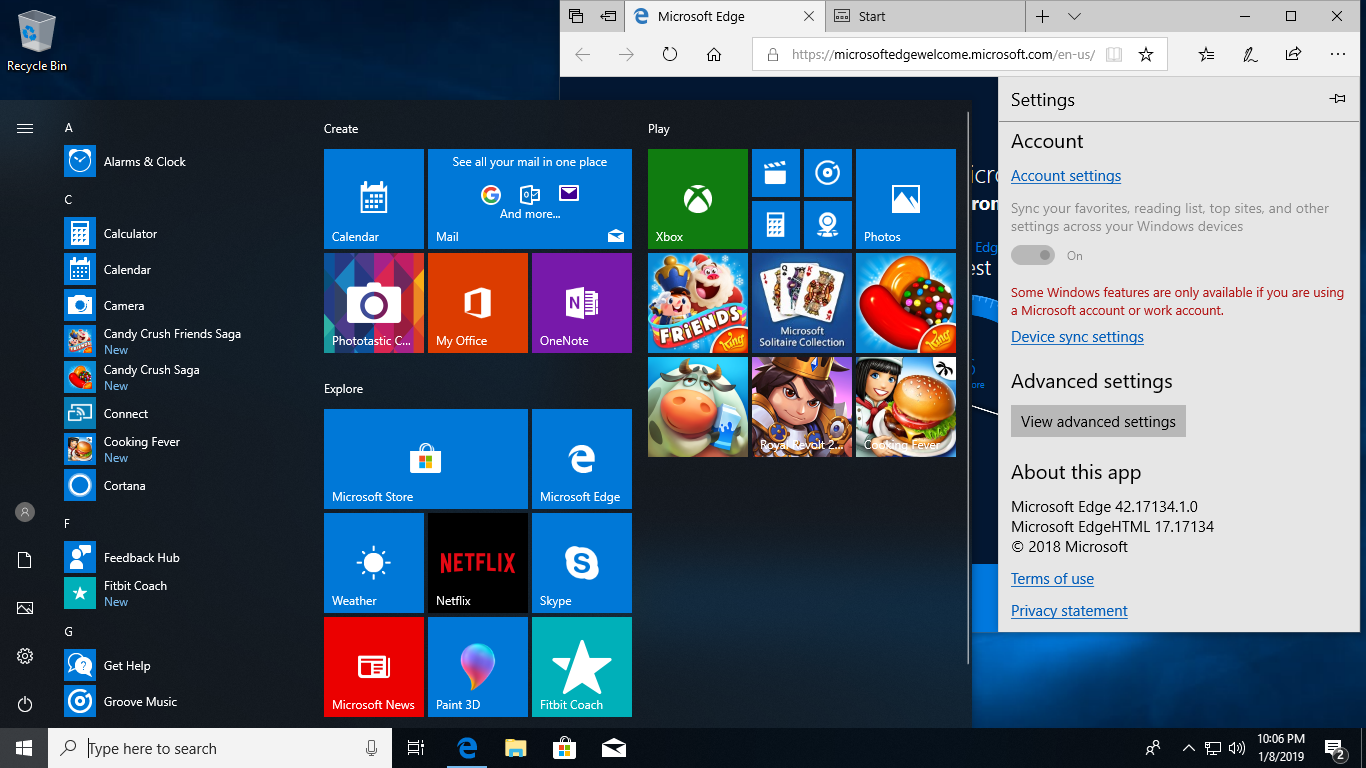The image size is (1366, 768).
Task: Open the Mail tile
Action: (x=530, y=199)
